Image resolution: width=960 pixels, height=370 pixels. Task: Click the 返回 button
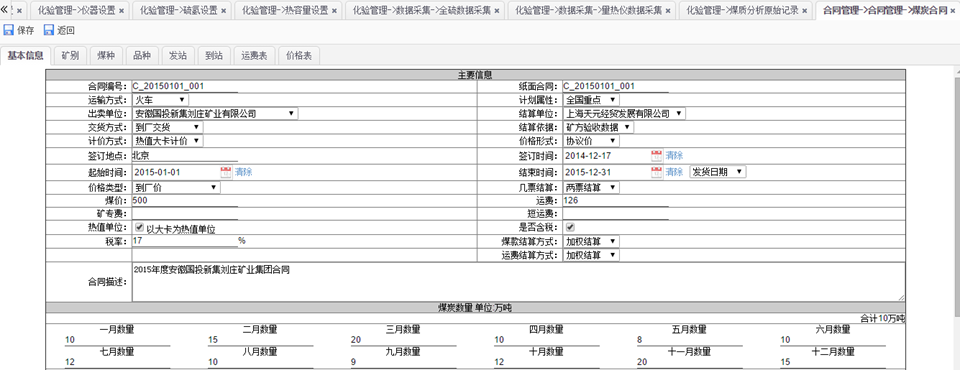click(59, 31)
